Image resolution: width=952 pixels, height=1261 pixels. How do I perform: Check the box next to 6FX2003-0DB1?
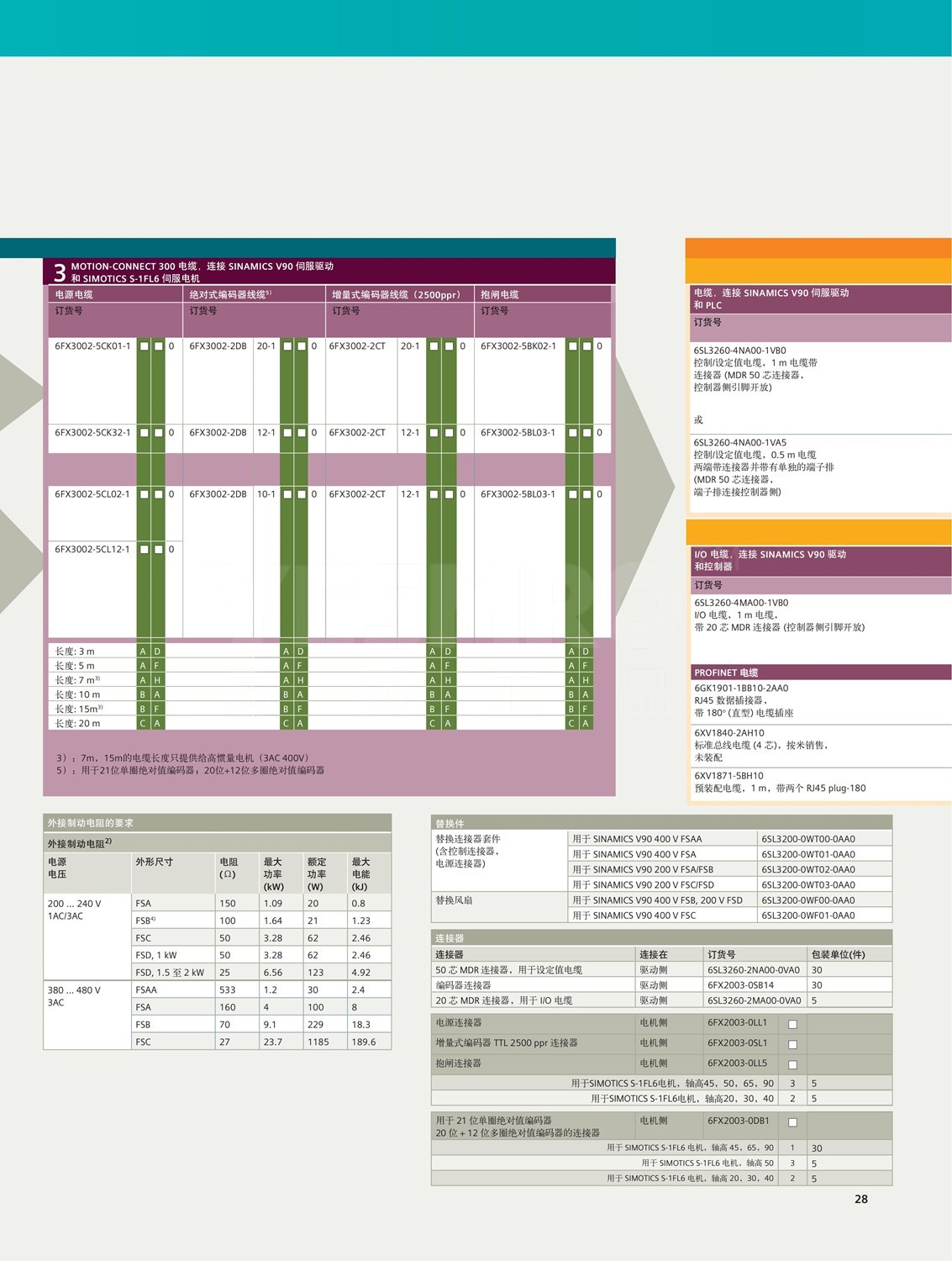point(792,1122)
